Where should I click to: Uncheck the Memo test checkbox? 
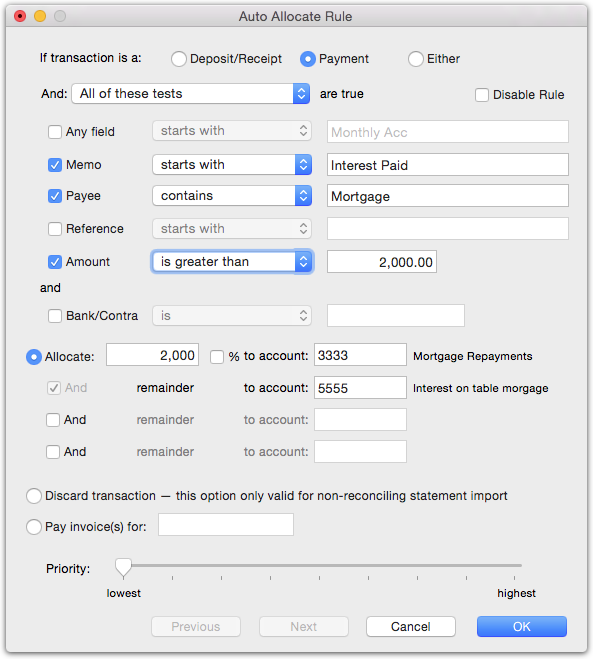55,165
